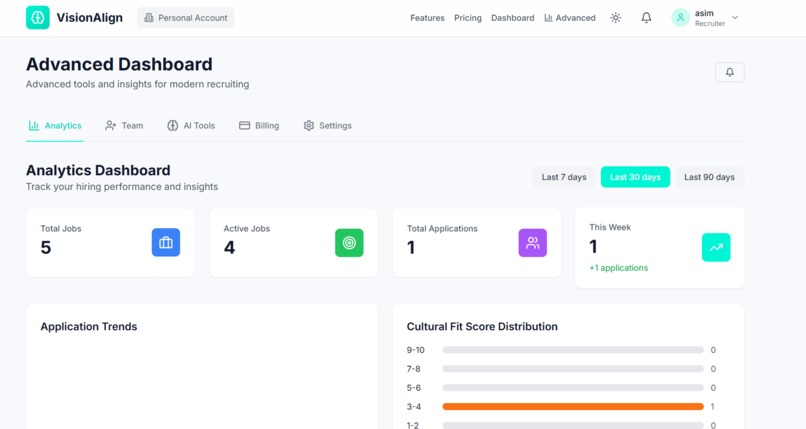Image resolution: width=806 pixels, height=429 pixels.
Task: Click the brain icon in AI Tools tab
Action: [x=173, y=125]
